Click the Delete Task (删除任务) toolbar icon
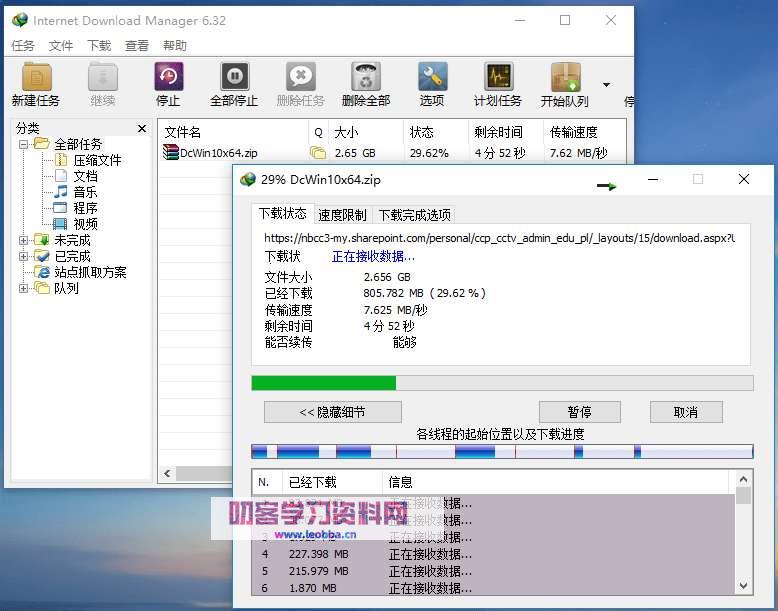The image size is (778, 611). click(x=301, y=77)
